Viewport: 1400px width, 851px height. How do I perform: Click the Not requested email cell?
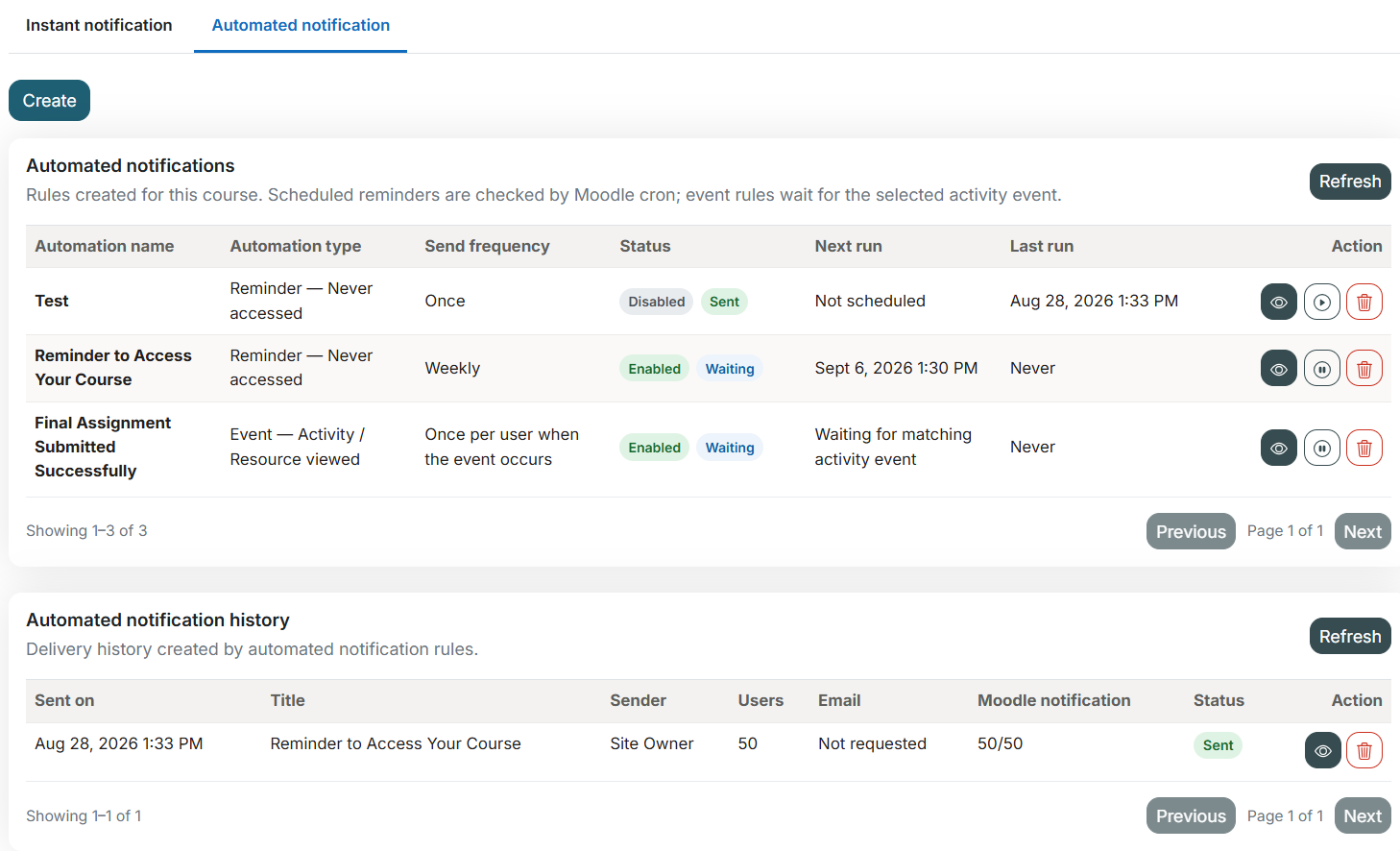point(872,743)
